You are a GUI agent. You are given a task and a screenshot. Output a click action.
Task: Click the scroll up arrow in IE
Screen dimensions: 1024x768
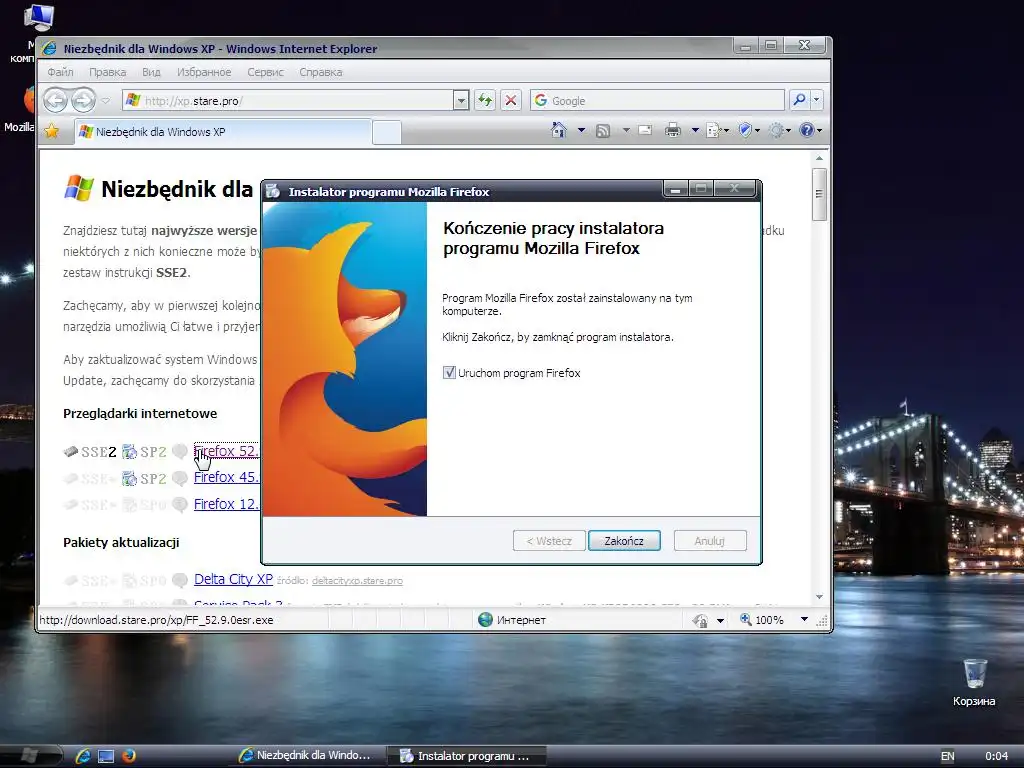tap(819, 159)
